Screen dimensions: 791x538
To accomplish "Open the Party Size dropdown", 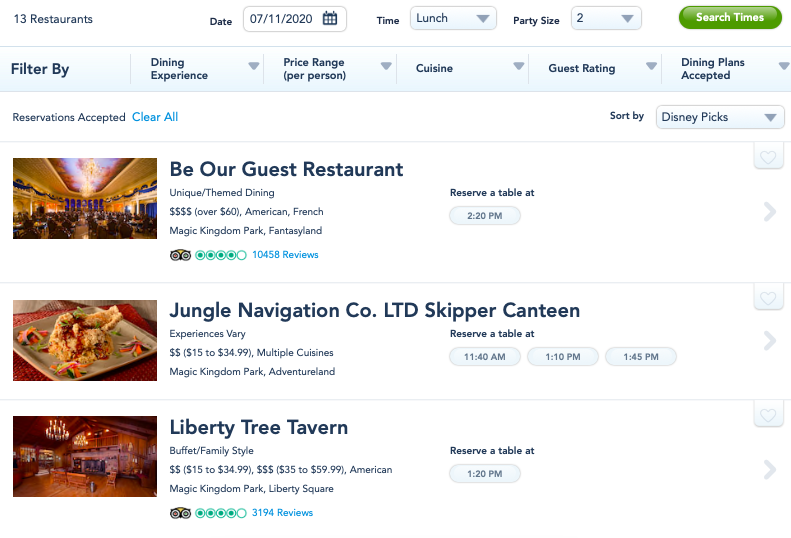I will tap(605, 18).
